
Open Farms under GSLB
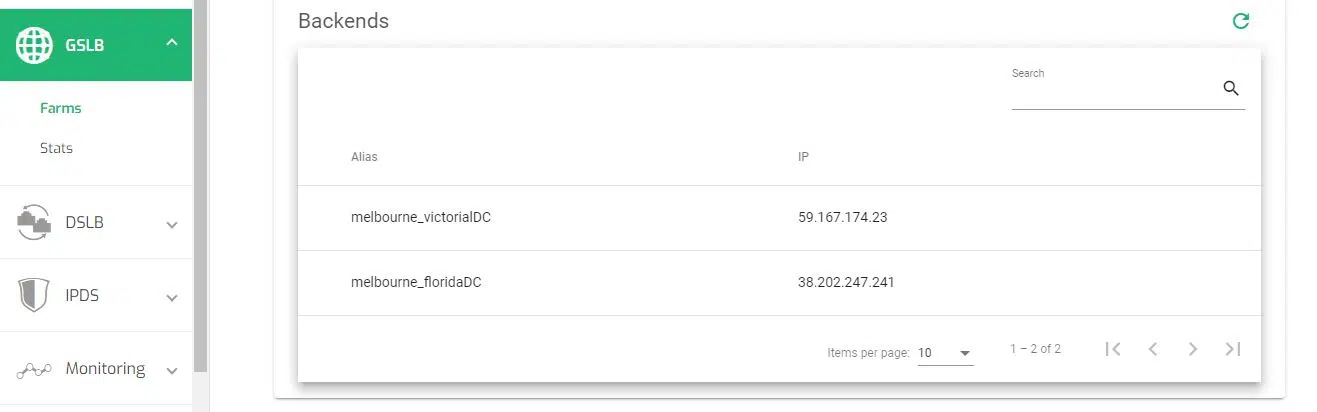coord(61,108)
